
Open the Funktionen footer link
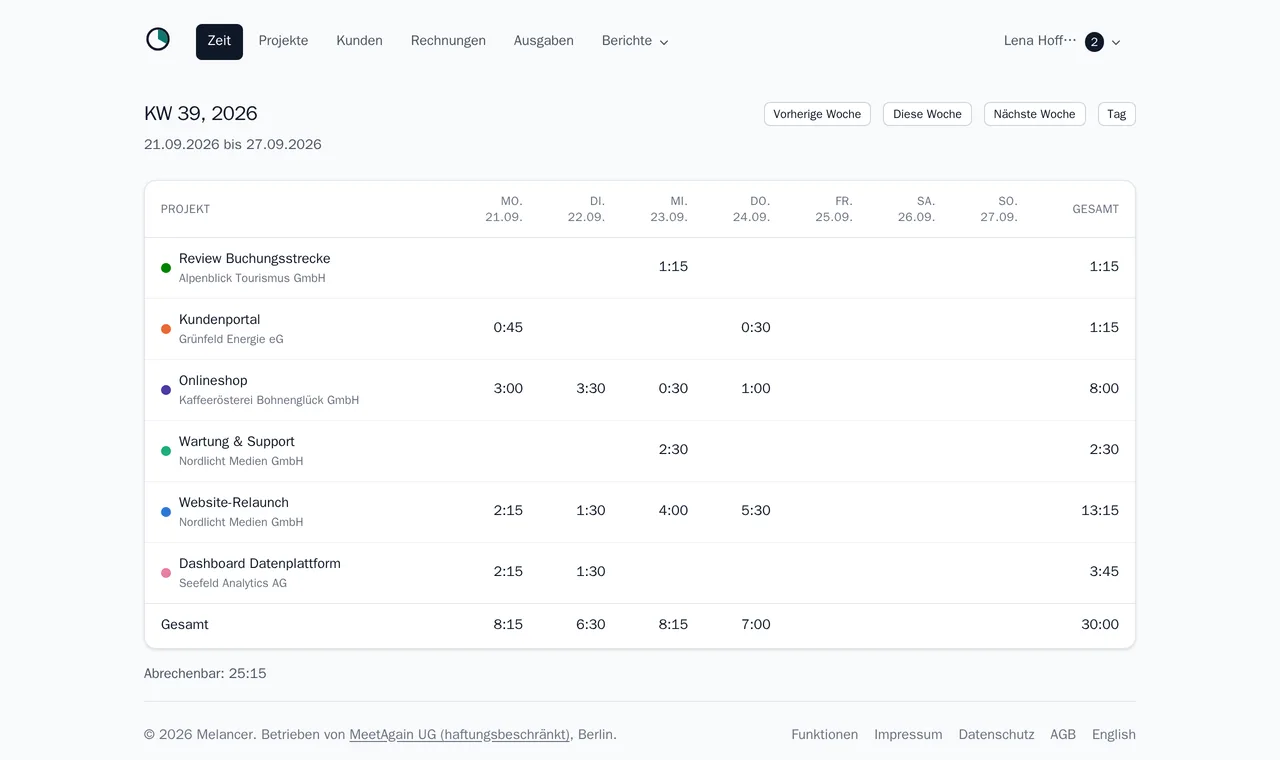[824, 734]
